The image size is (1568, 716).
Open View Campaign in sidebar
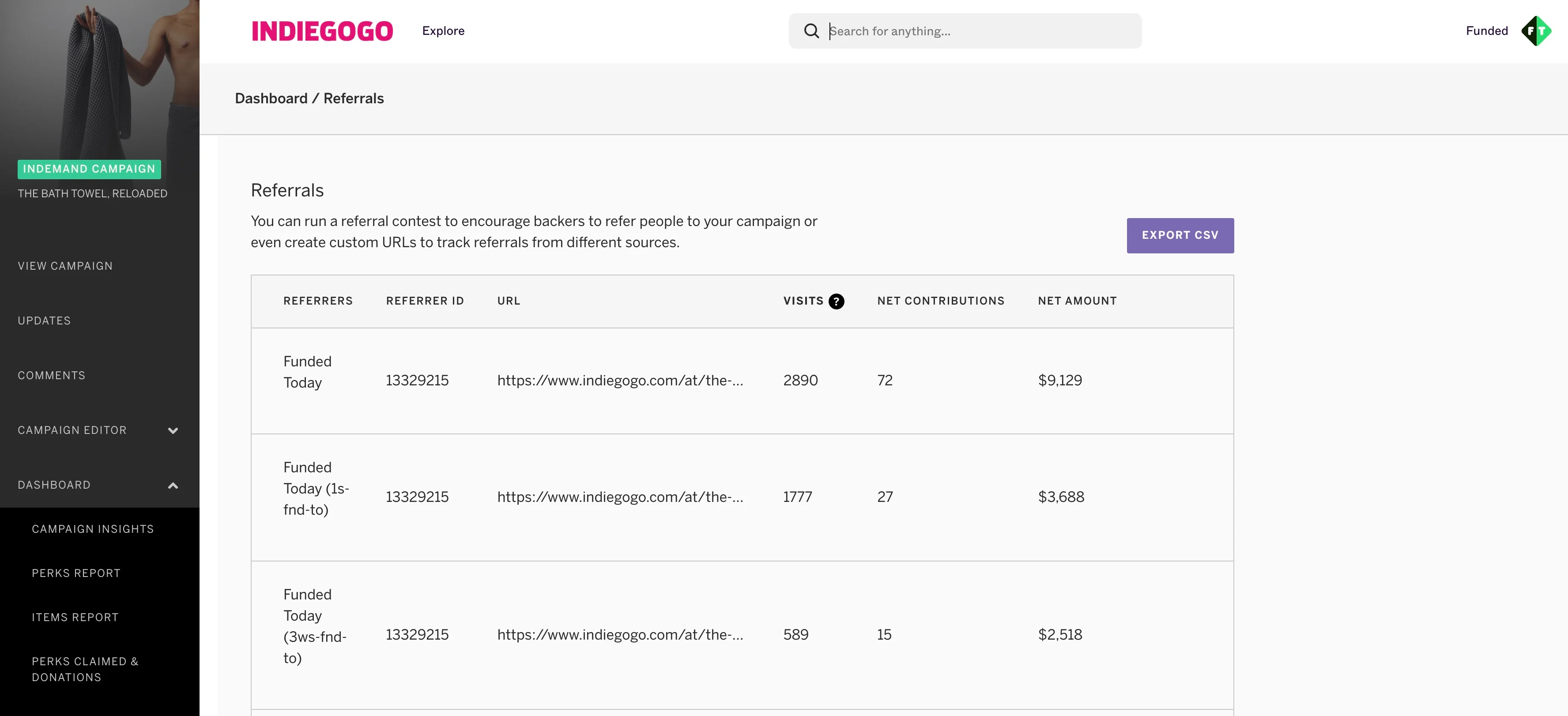pos(65,266)
